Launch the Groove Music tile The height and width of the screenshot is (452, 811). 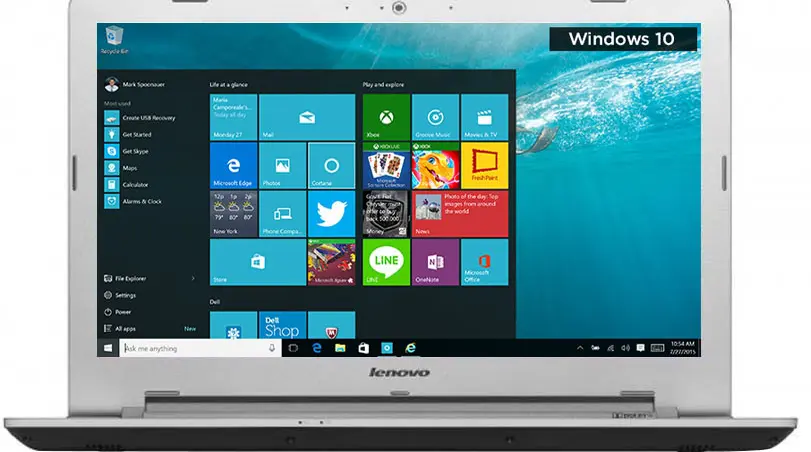(435, 117)
